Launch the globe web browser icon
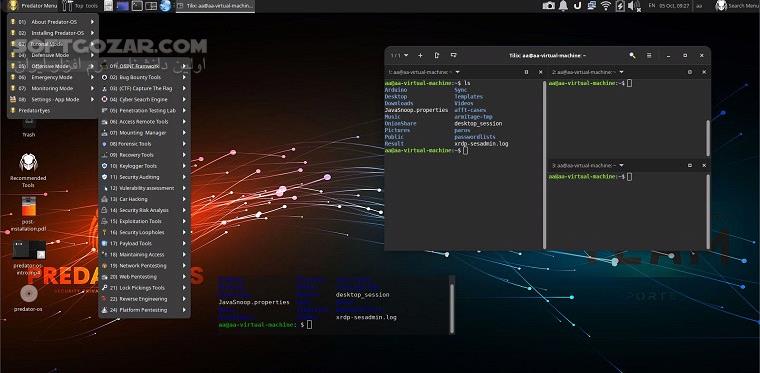760x373 pixels. [165, 6]
